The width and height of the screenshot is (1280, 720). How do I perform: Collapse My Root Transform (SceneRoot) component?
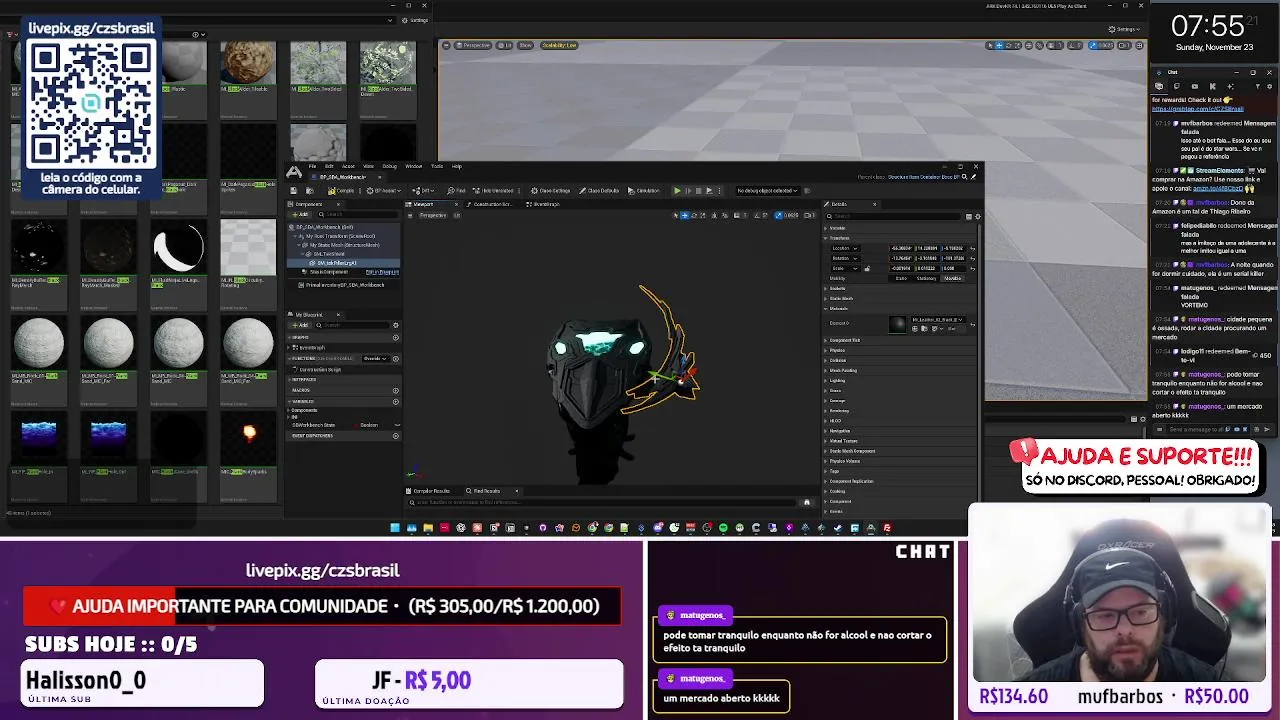coord(295,236)
